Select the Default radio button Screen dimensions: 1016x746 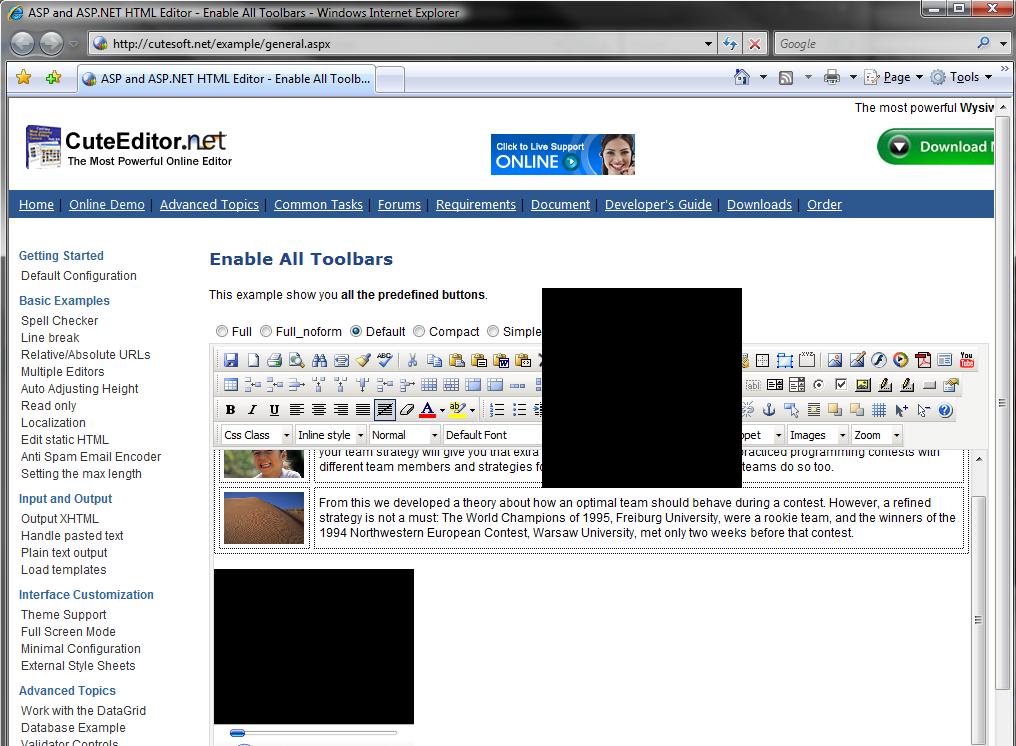click(x=356, y=331)
